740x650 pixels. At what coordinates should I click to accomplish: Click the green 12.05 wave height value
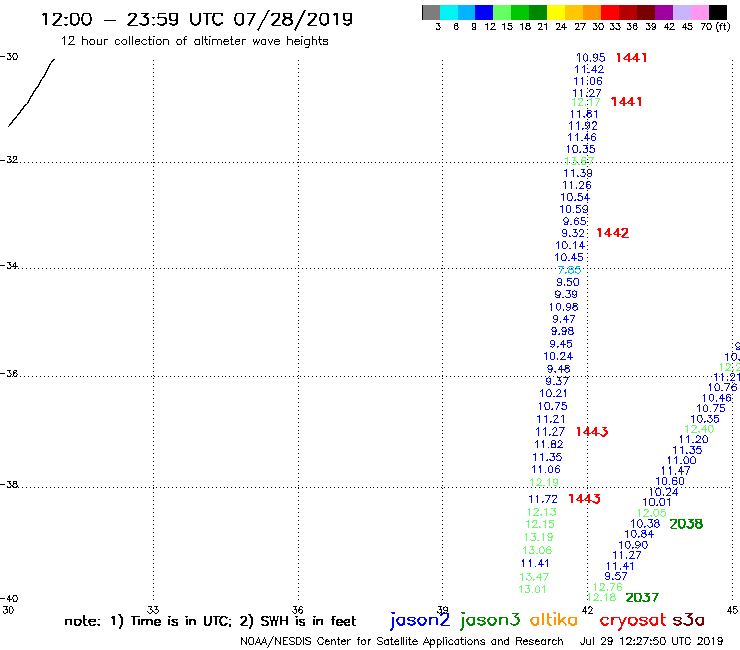(651, 513)
